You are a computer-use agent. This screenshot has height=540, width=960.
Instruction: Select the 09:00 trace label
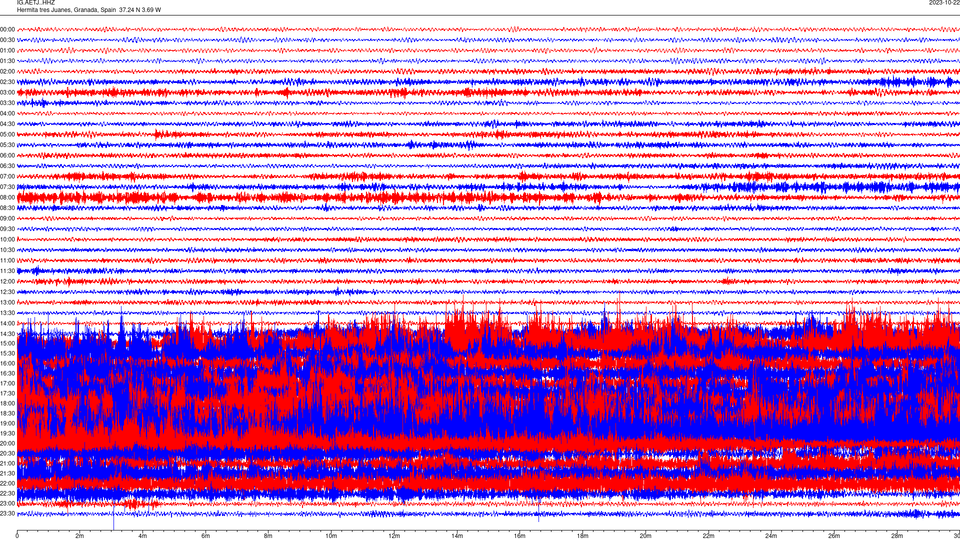point(8,219)
